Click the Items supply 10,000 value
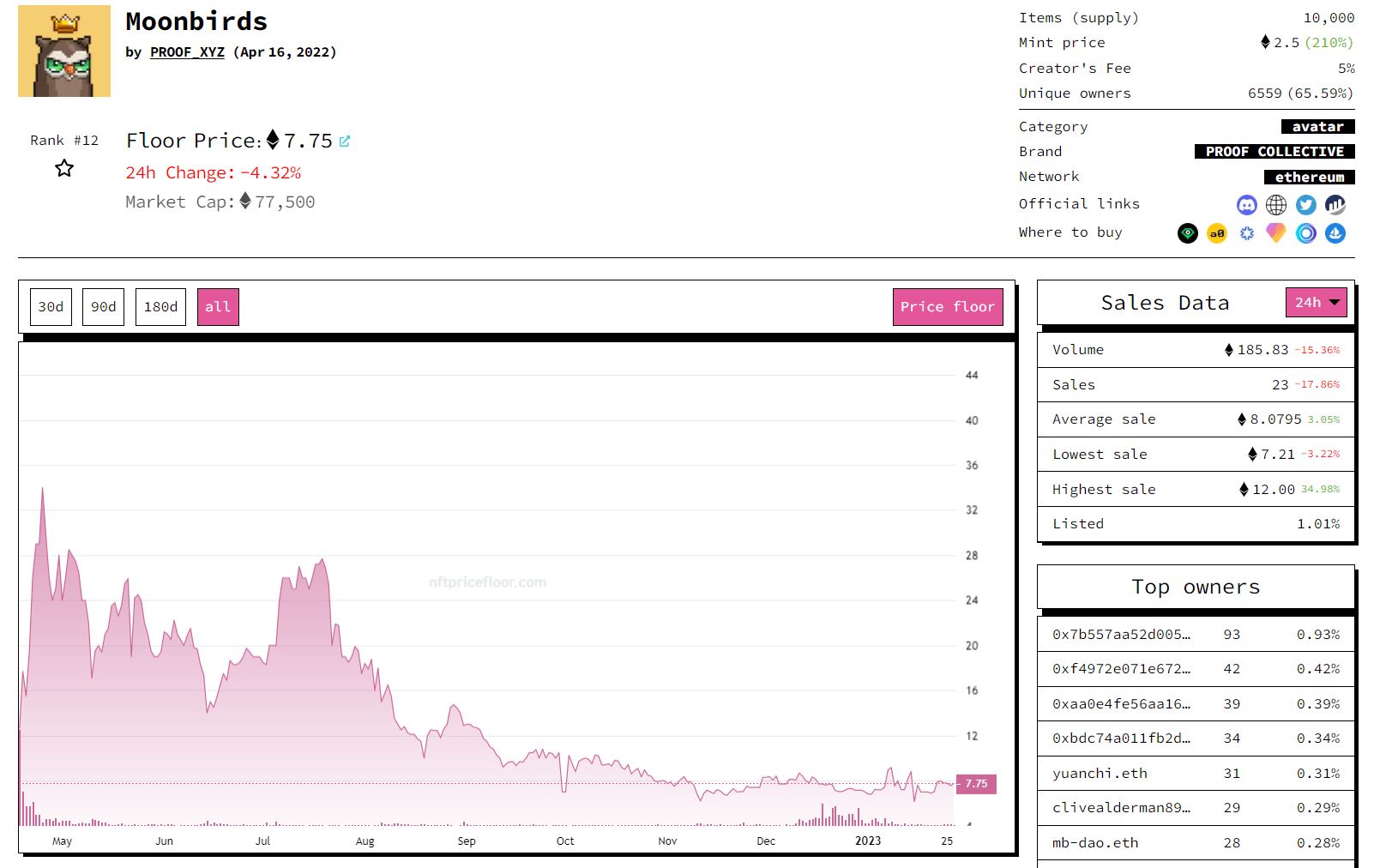Viewport: 1386px width, 868px height. 1329,18
